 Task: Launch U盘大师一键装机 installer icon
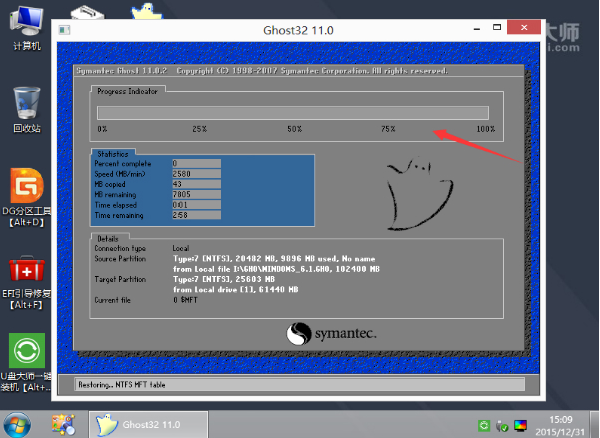(25, 354)
